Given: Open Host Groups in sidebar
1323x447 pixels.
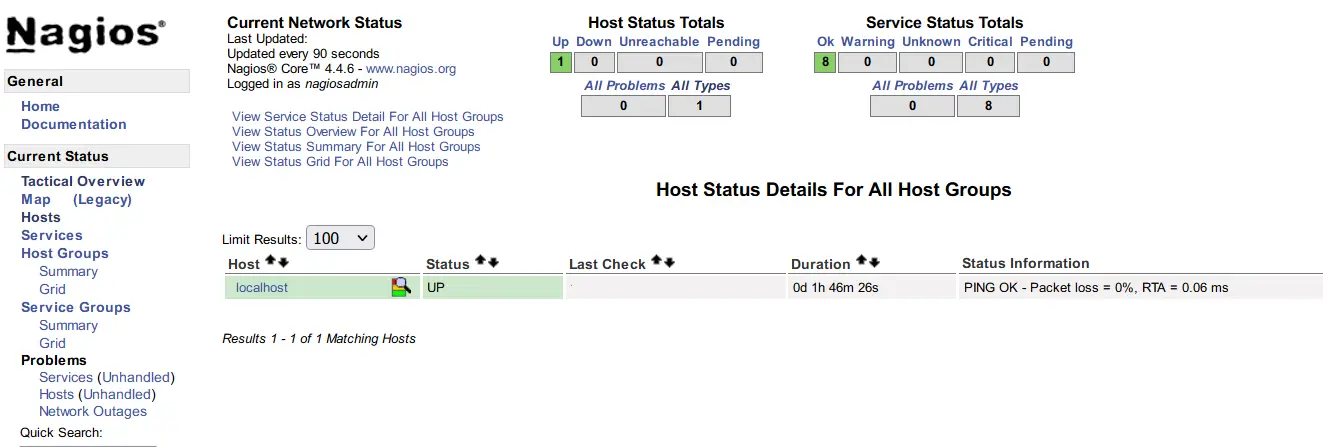Looking at the screenshot, I should (x=65, y=253).
